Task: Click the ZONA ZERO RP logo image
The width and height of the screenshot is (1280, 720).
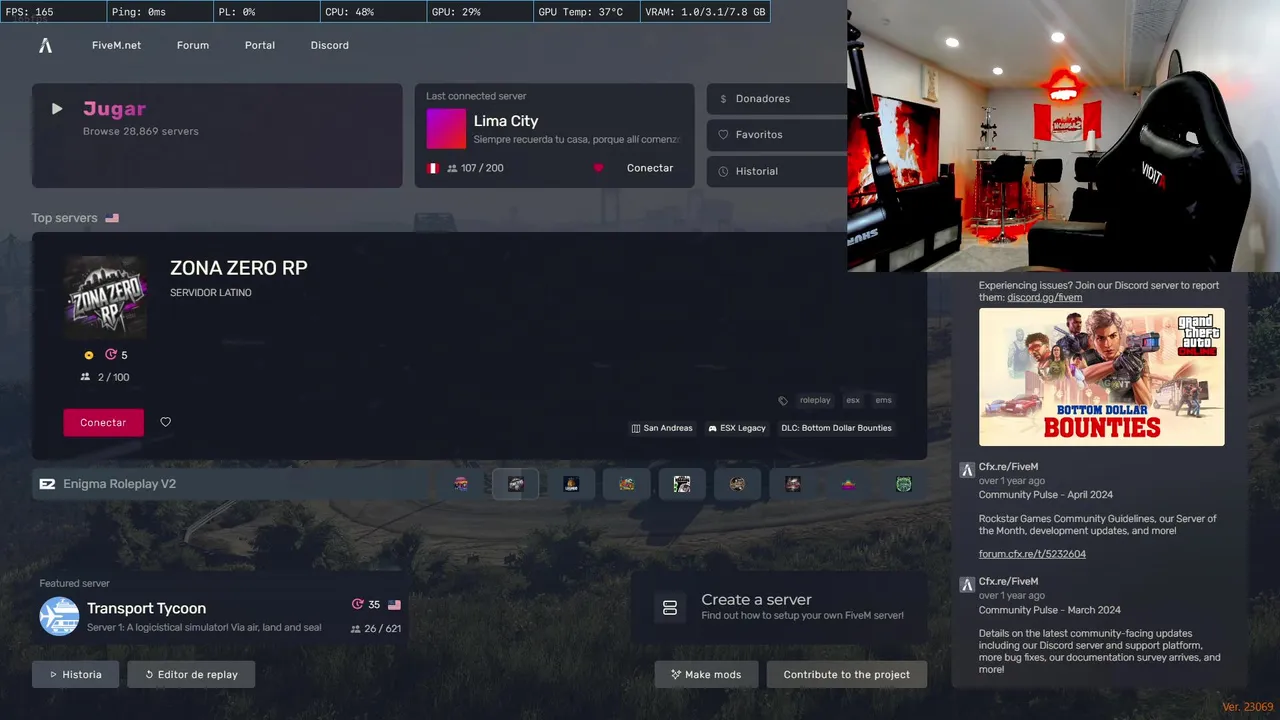Action: click(x=105, y=297)
